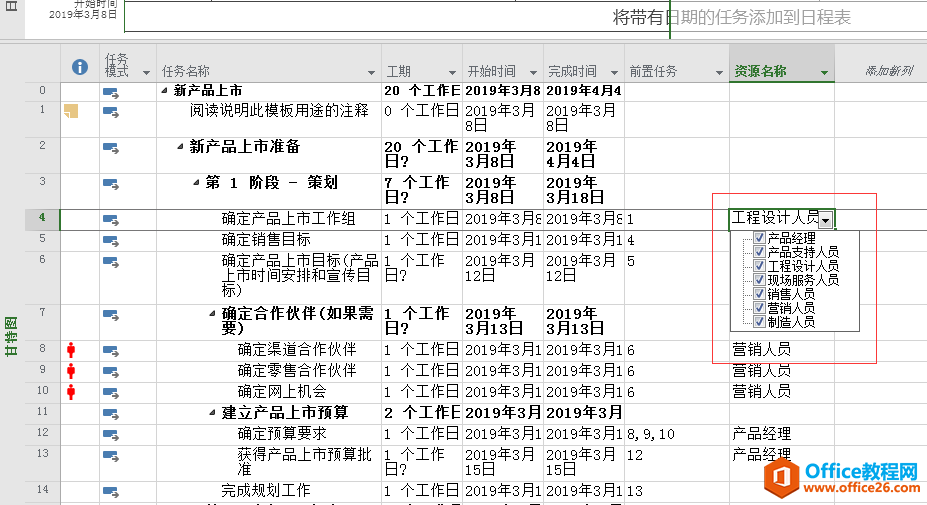Click task mode icon for row 6
Viewport: 927px width, 505px height.
point(111,262)
